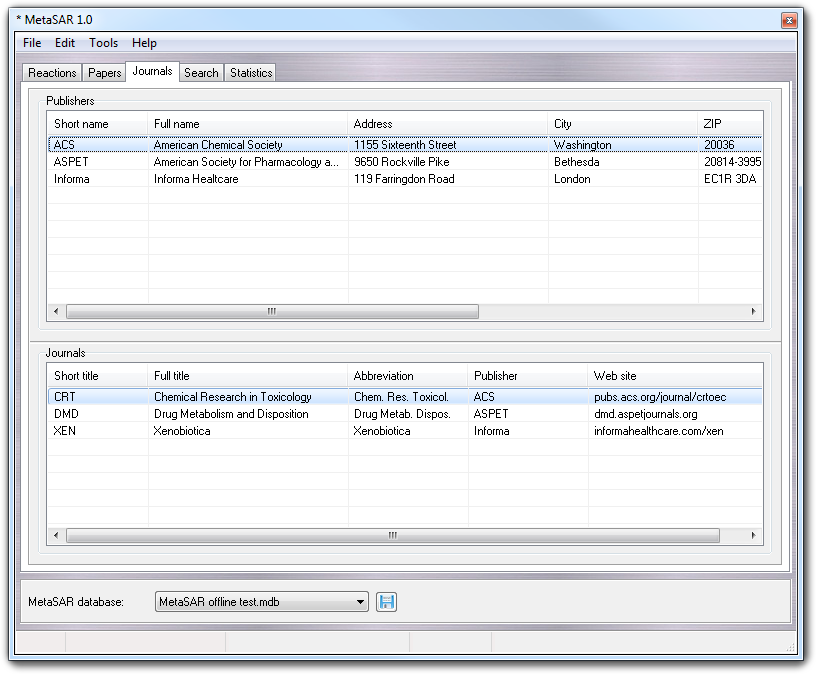Click the save database disk icon

[x=386, y=602]
